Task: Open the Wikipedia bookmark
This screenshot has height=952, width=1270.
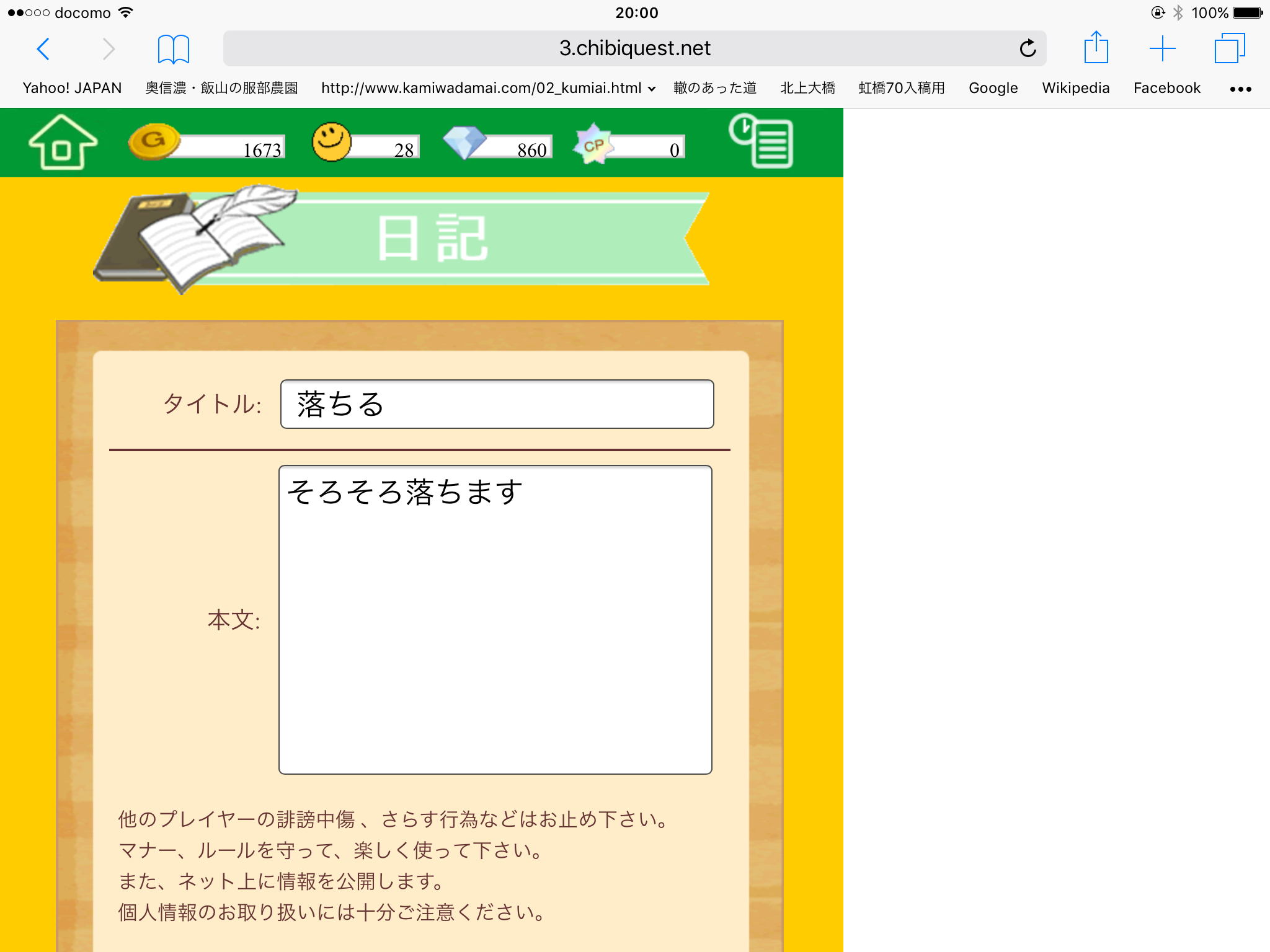Action: (x=1075, y=88)
